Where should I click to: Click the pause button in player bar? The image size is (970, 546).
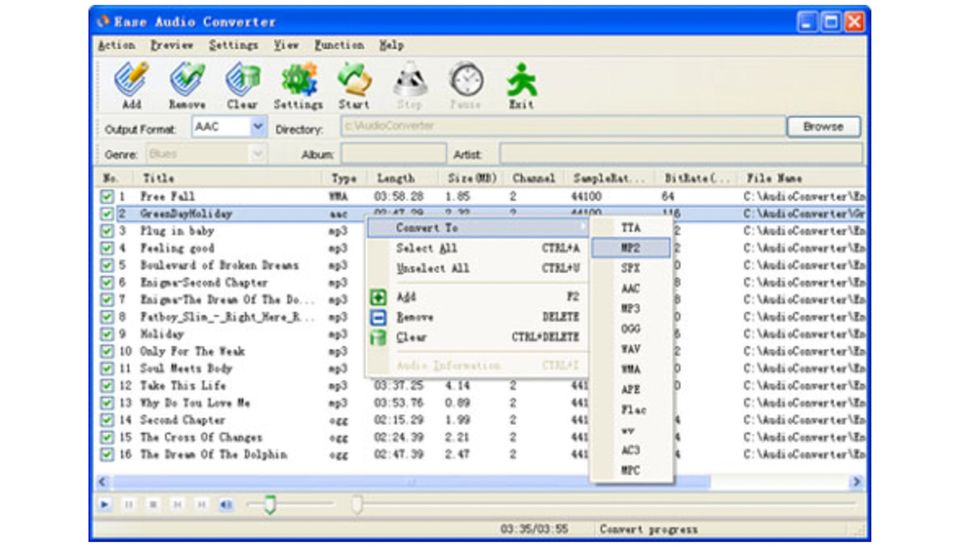(129, 505)
